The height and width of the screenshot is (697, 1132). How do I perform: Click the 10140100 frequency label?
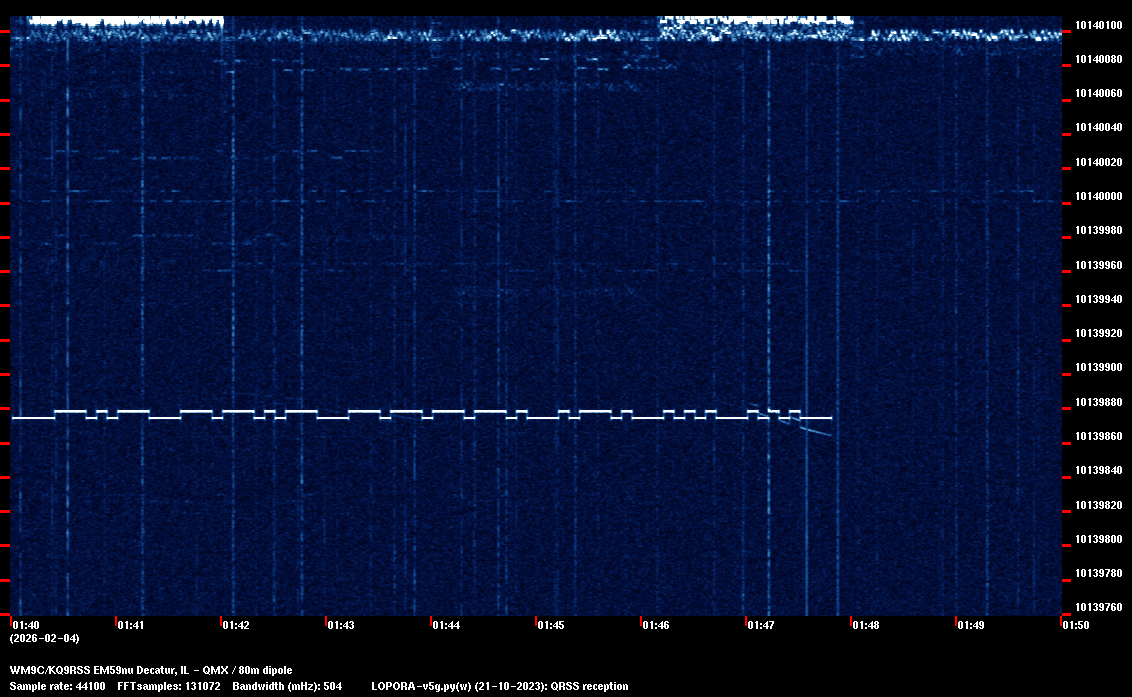(x=1096, y=25)
